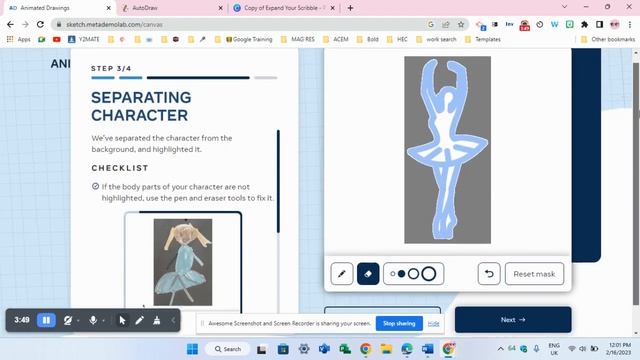Viewport: 640px width, 360px height.
Task: Click the Hide link in sharing bar
Action: pyautogui.click(x=433, y=324)
